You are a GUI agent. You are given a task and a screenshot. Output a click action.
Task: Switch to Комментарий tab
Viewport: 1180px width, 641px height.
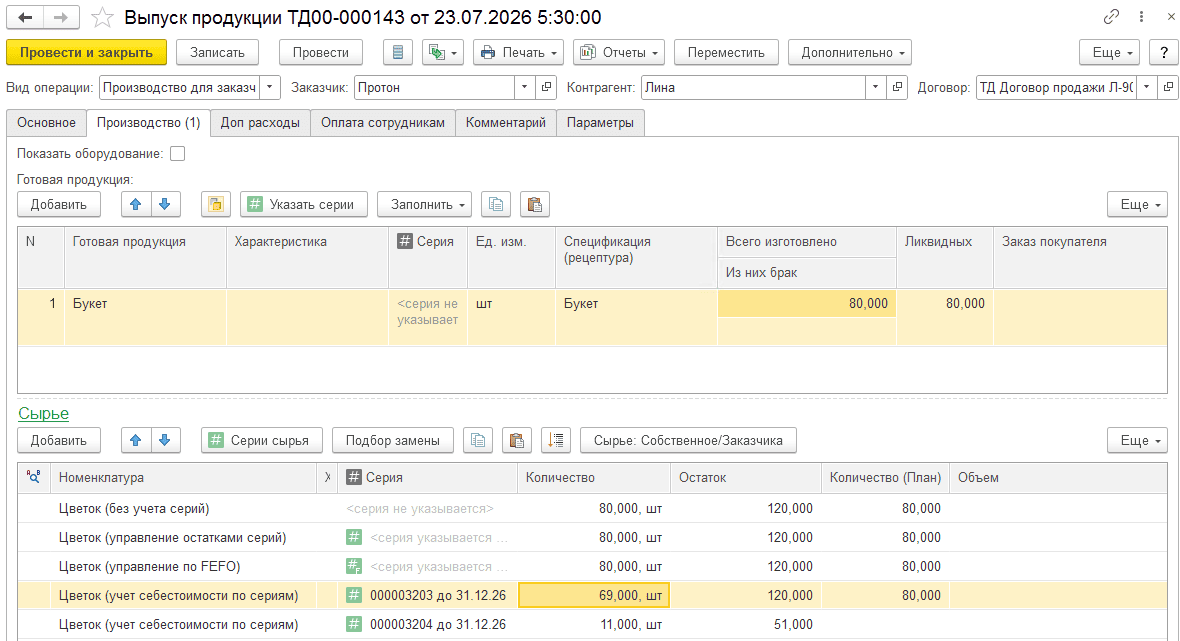point(506,123)
